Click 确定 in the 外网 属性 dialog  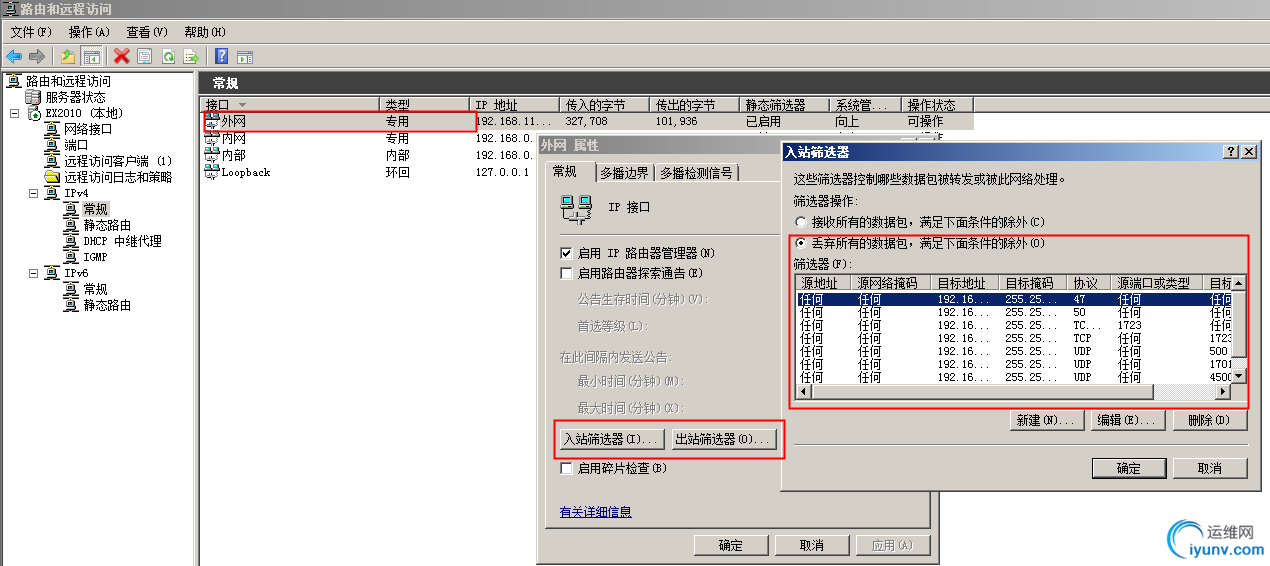tap(731, 545)
